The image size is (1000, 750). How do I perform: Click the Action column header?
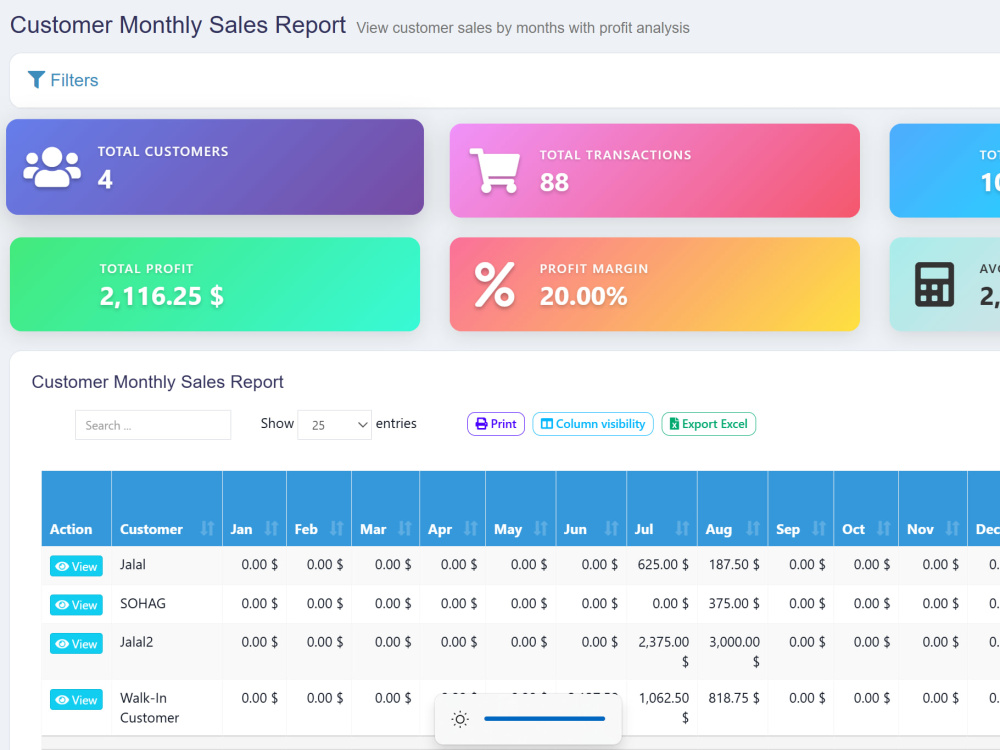(x=76, y=508)
